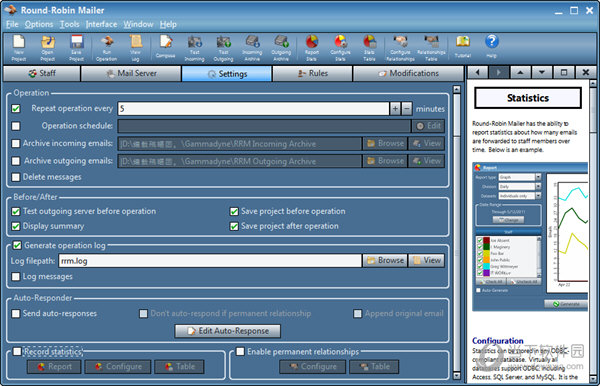Decrease repeat minutes with minus button
Viewport: 600px width, 386px height.
pyautogui.click(x=407, y=109)
